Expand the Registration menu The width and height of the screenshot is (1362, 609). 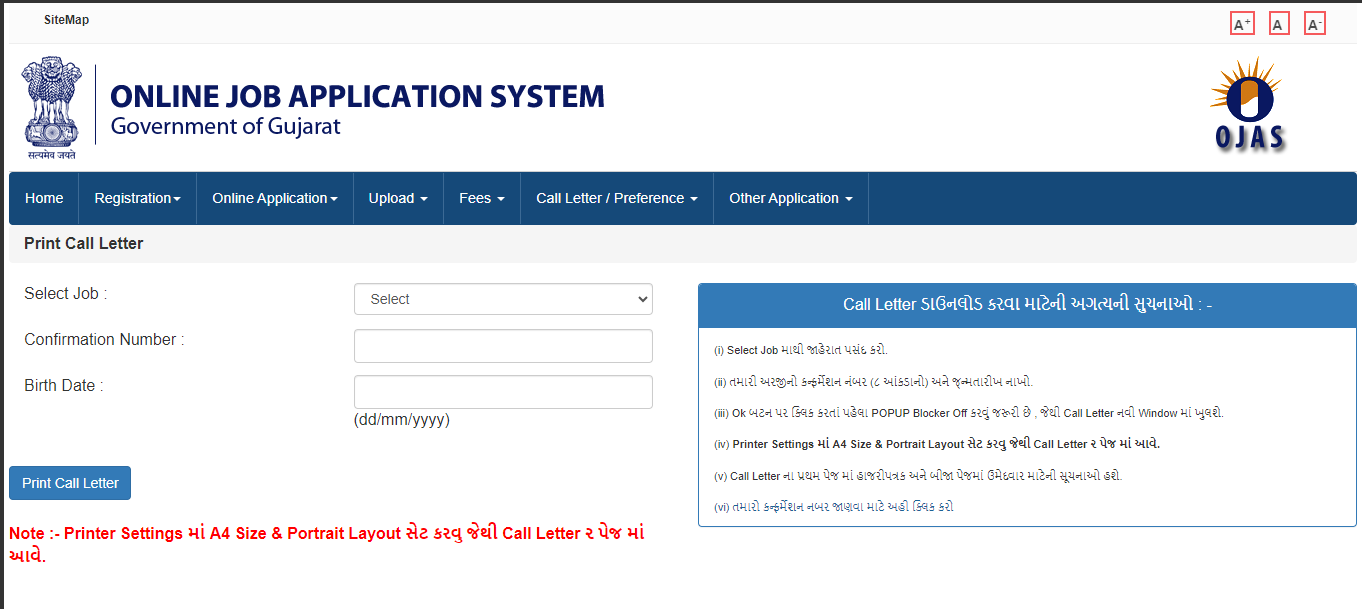[x=137, y=198]
